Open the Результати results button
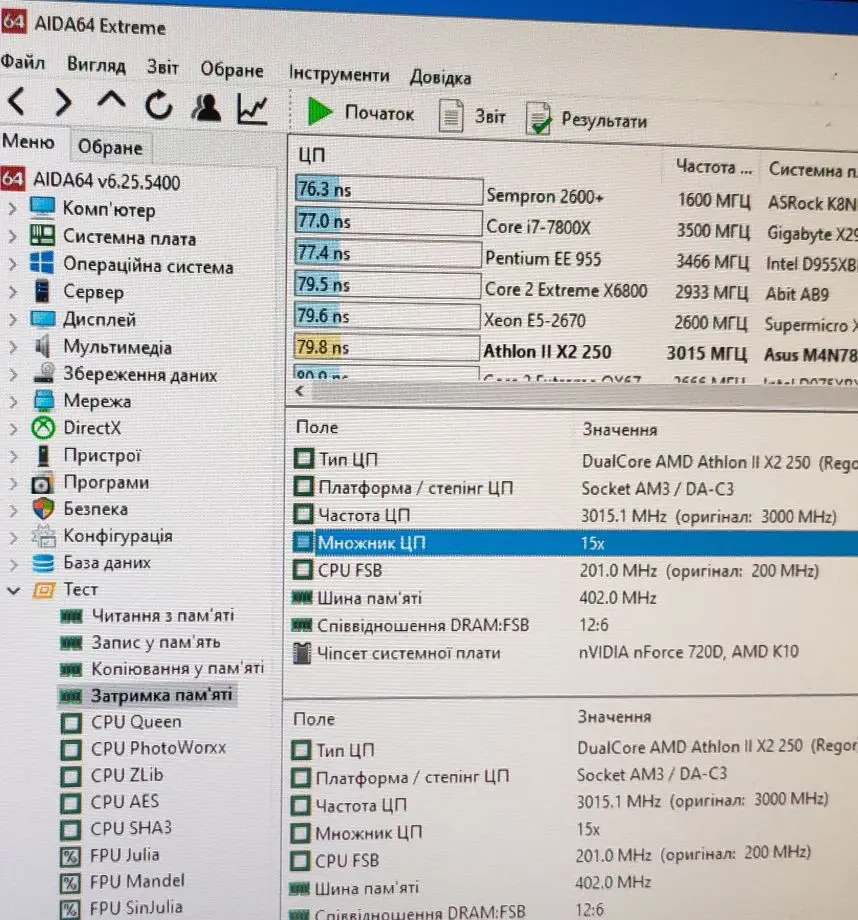Viewport: 858px width, 920px height. 587,119
